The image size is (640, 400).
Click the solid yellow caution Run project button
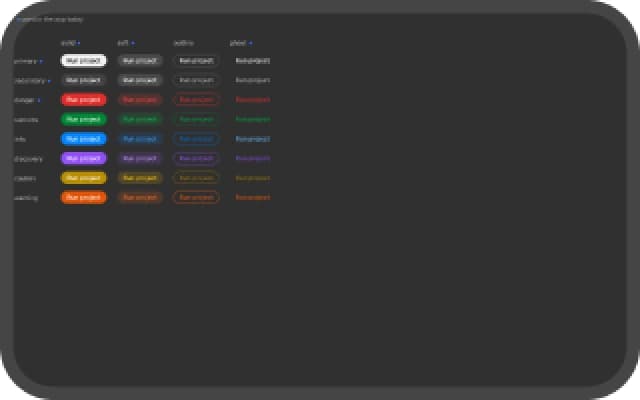click(x=84, y=178)
